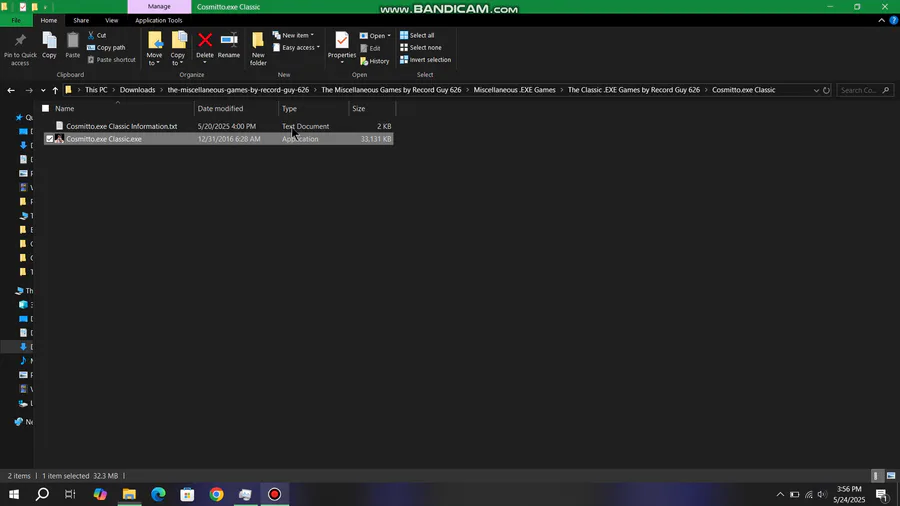900x506 pixels.
Task: Open Microsoft Store from taskbar
Action: (x=187, y=494)
